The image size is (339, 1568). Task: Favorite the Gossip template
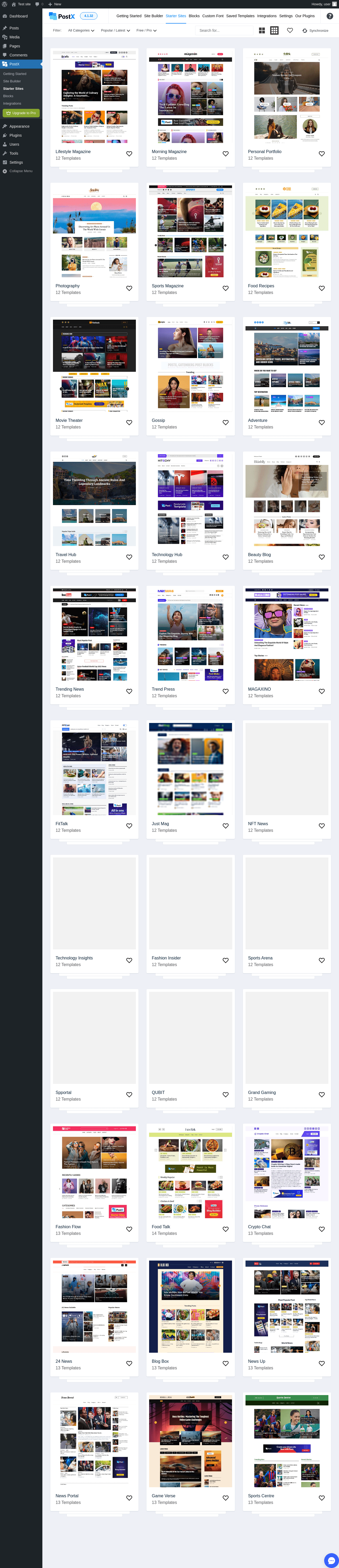click(x=225, y=422)
